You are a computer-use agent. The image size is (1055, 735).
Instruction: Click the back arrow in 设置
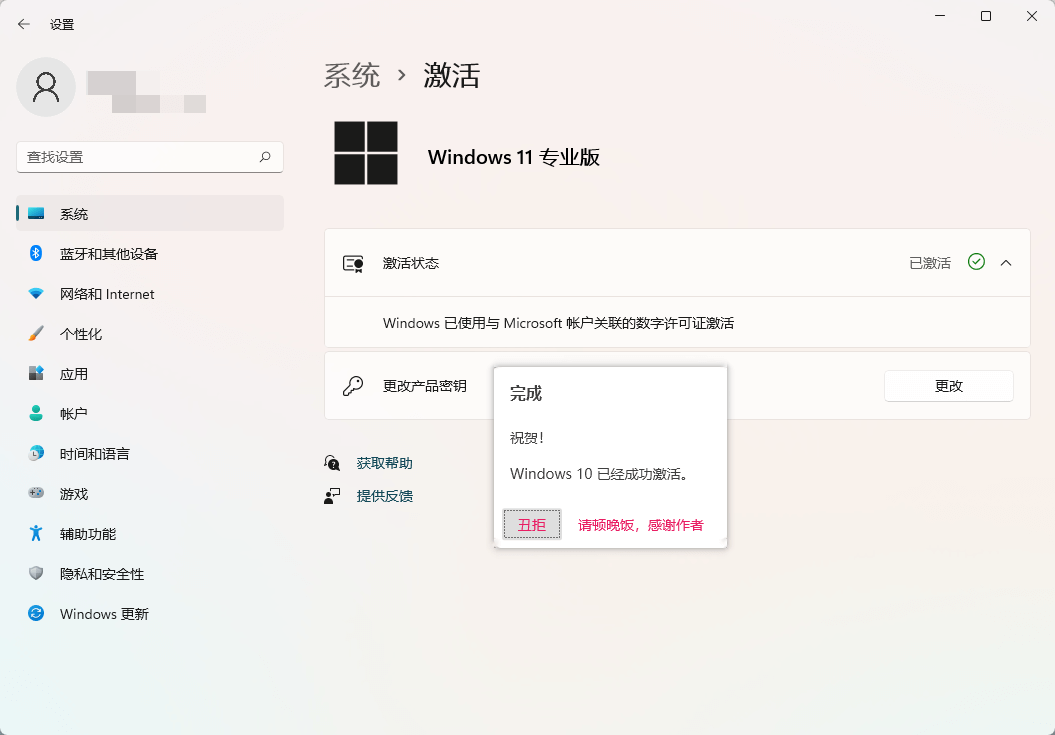pos(23,23)
